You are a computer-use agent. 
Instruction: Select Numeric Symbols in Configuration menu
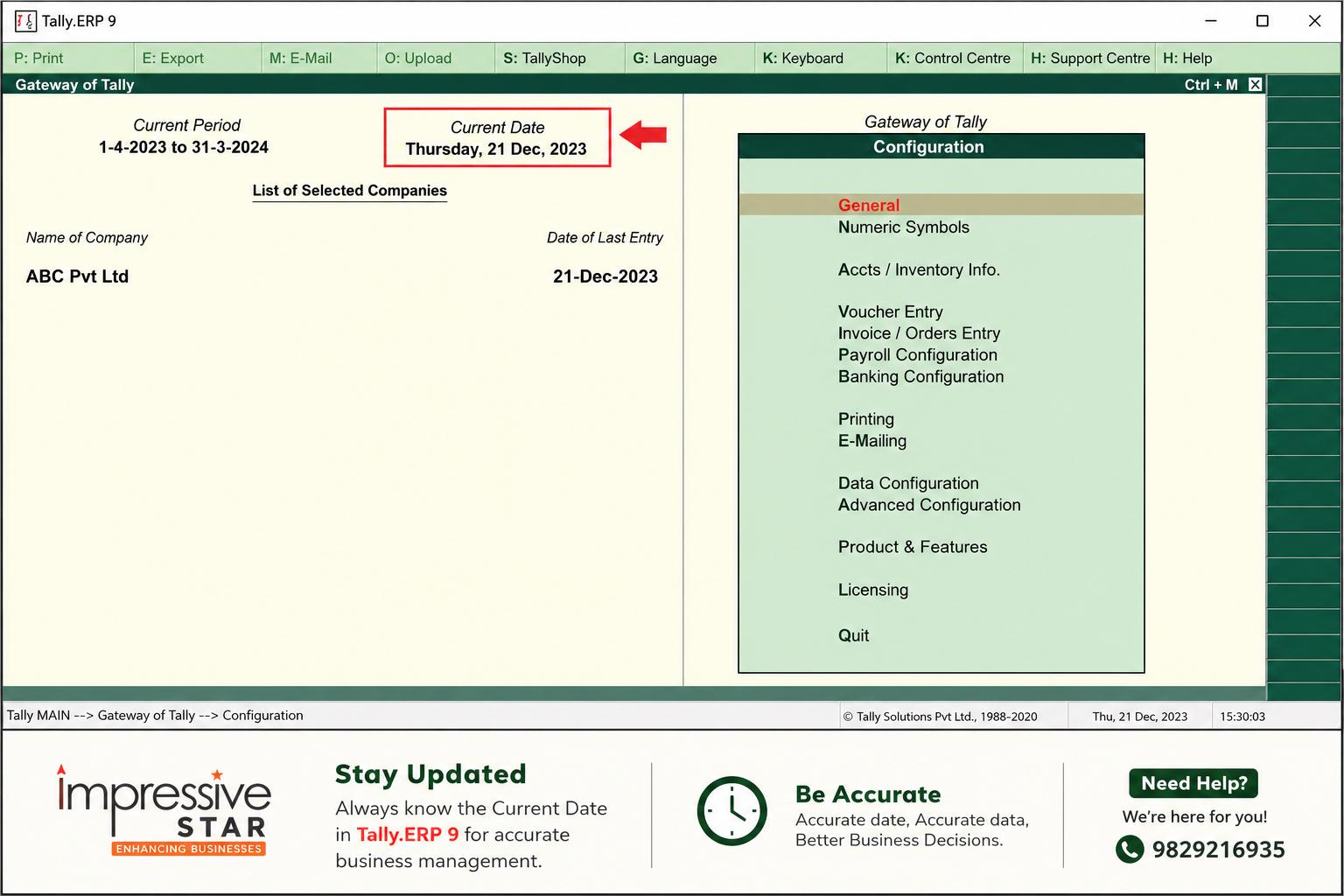(903, 227)
